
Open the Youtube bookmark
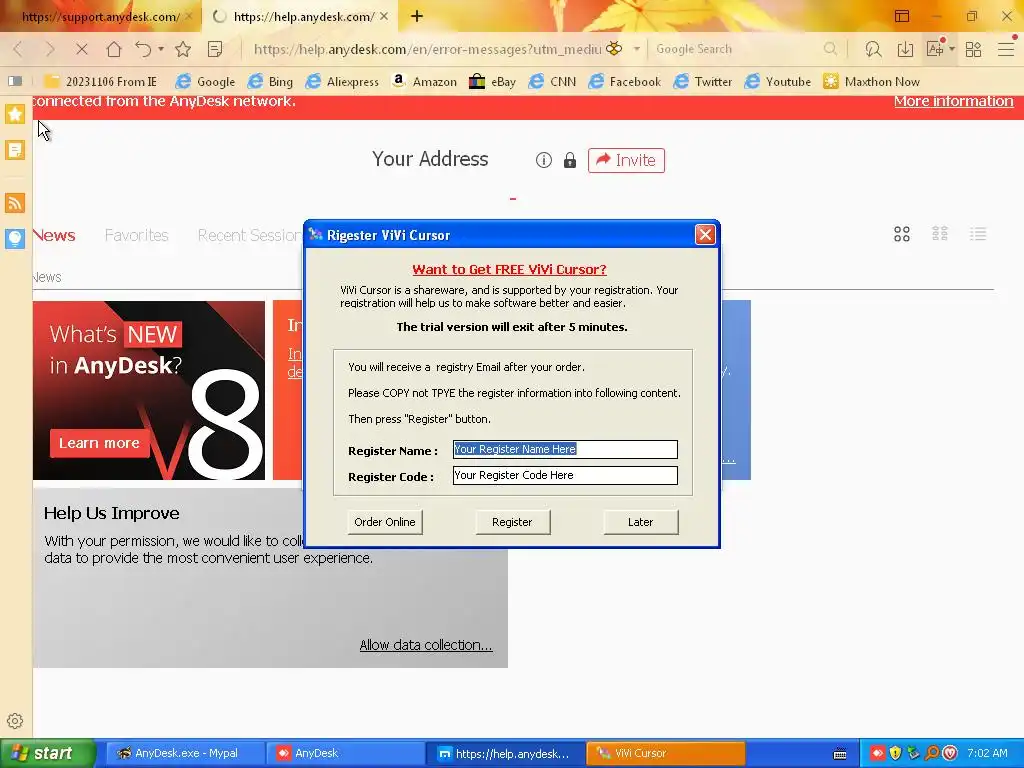point(778,82)
